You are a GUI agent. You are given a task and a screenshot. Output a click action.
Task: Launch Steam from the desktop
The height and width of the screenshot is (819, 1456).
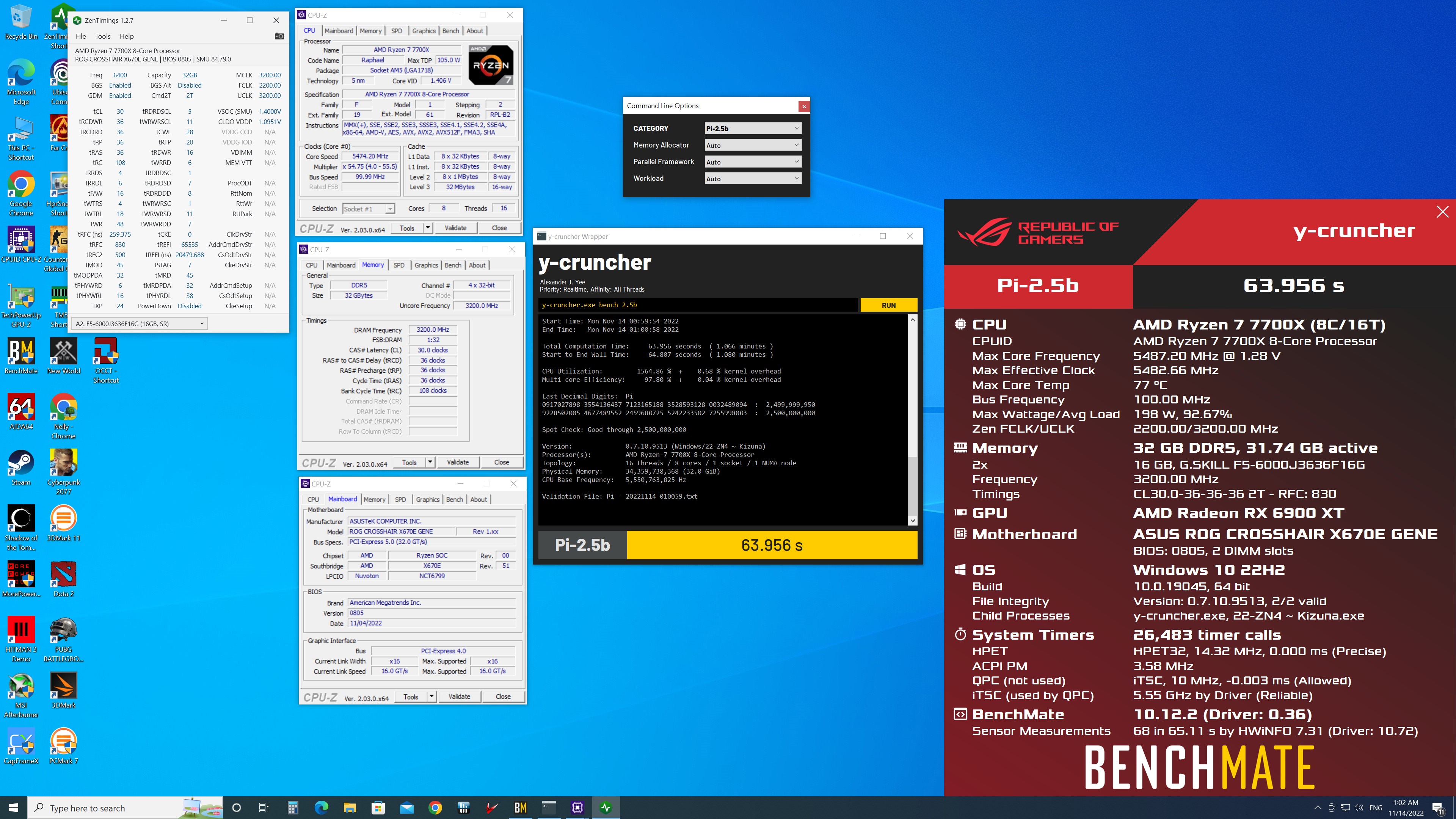[x=21, y=468]
